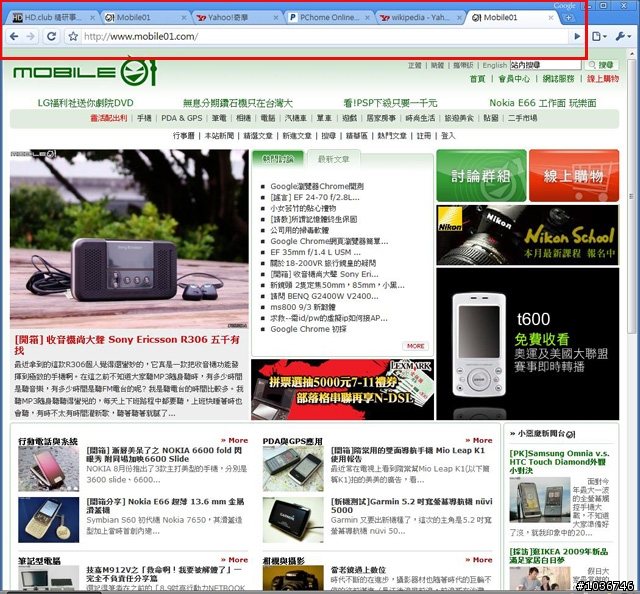The image size is (640, 594).
Task: Close the Yahoo!奇摩 tab
Action: pyautogui.click(x=276, y=18)
